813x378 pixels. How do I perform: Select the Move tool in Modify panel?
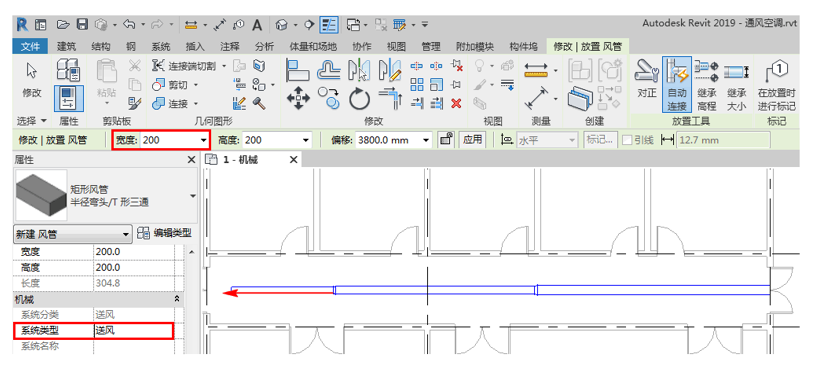[x=298, y=98]
